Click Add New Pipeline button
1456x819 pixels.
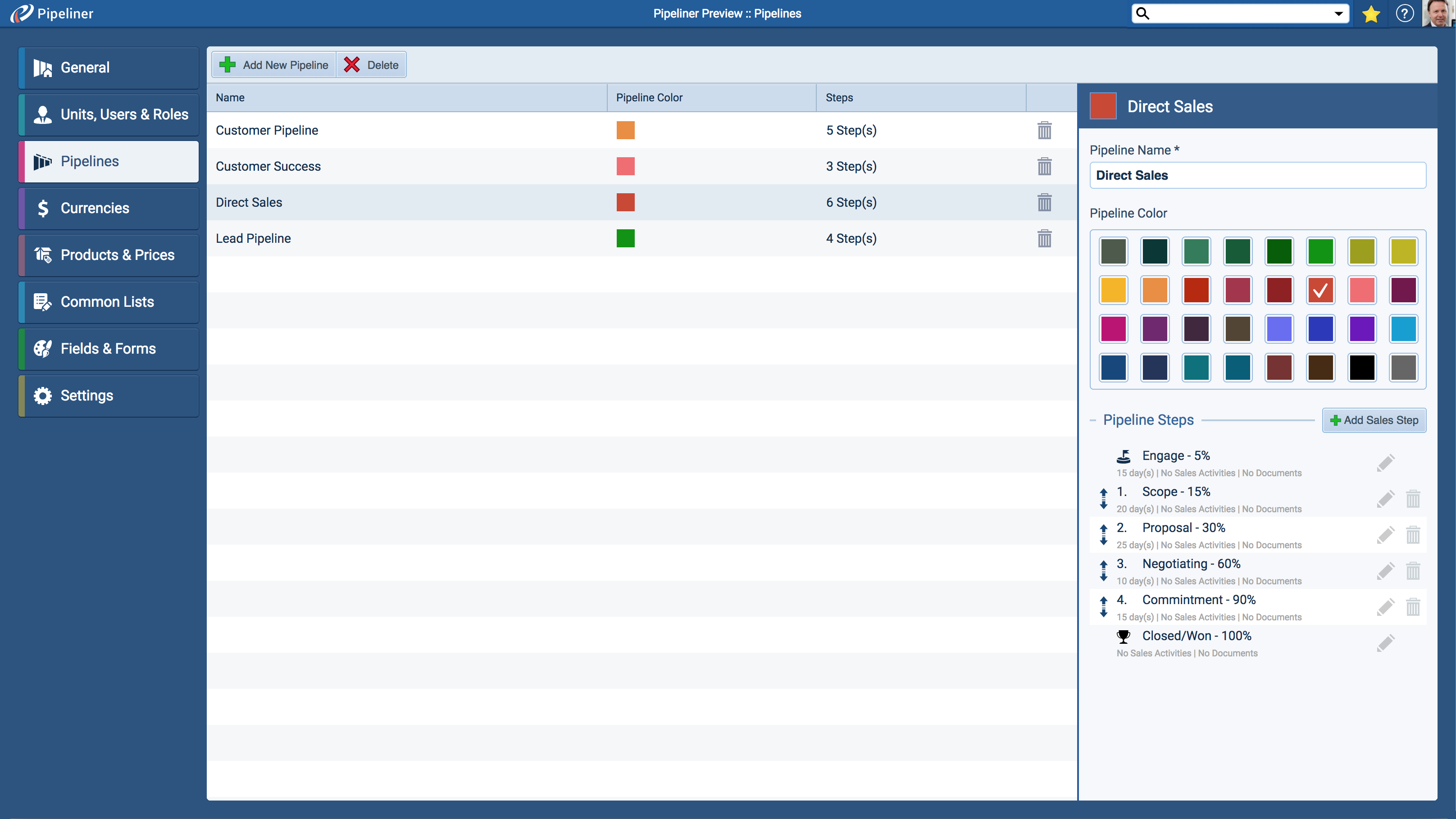pos(273,65)
